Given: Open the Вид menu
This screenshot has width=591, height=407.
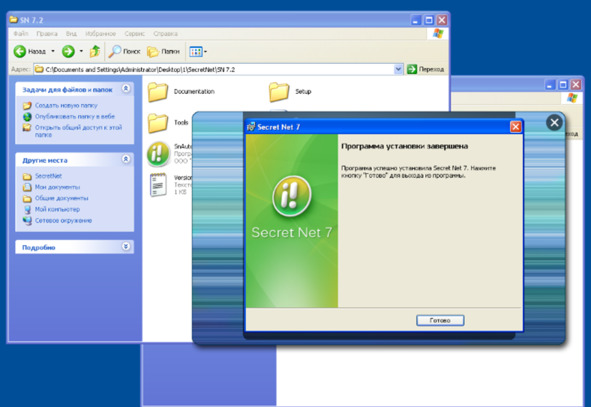Looking at the screenshot, I should (x=71, y=34).
